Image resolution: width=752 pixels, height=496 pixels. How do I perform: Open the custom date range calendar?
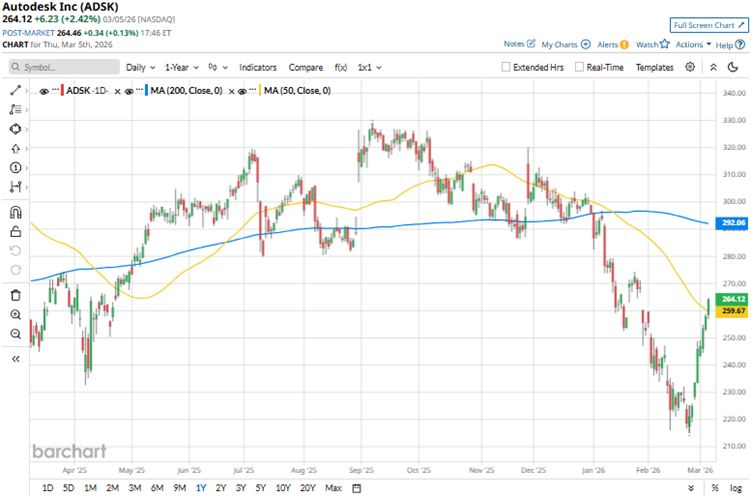point(357,488)
